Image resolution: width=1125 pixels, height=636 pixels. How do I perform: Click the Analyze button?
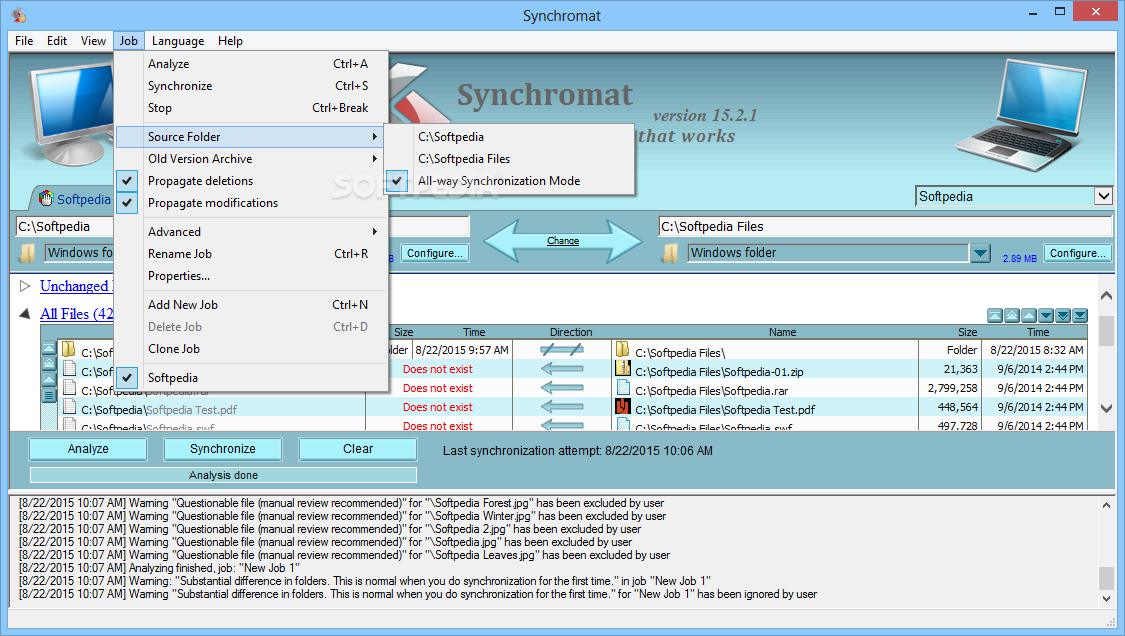tap(88, 449)
